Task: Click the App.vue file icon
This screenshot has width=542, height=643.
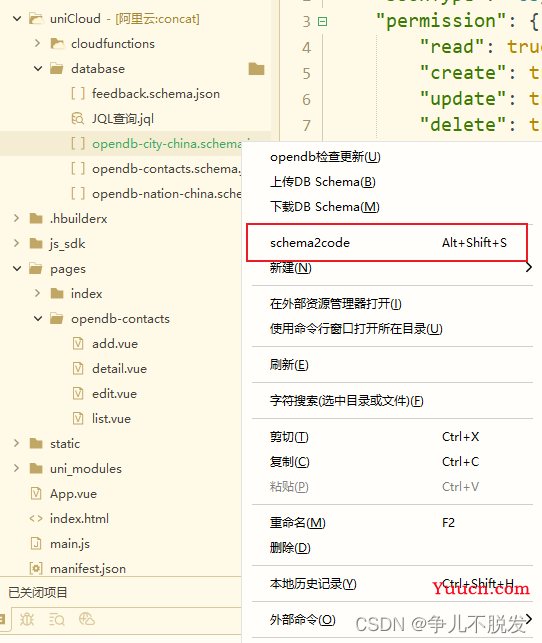Action: pyautogui.click(x=36, y=494)
